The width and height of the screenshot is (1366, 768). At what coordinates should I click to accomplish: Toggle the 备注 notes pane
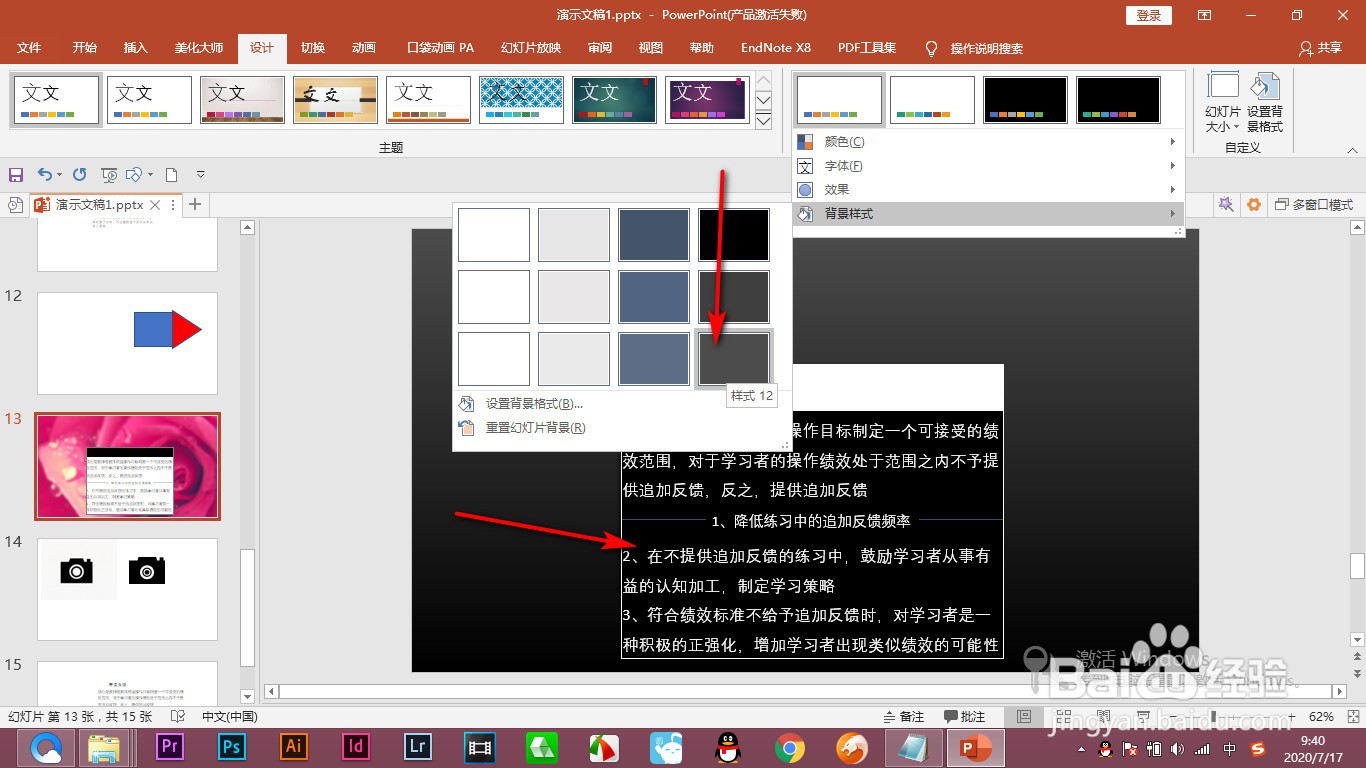(904, 717)
